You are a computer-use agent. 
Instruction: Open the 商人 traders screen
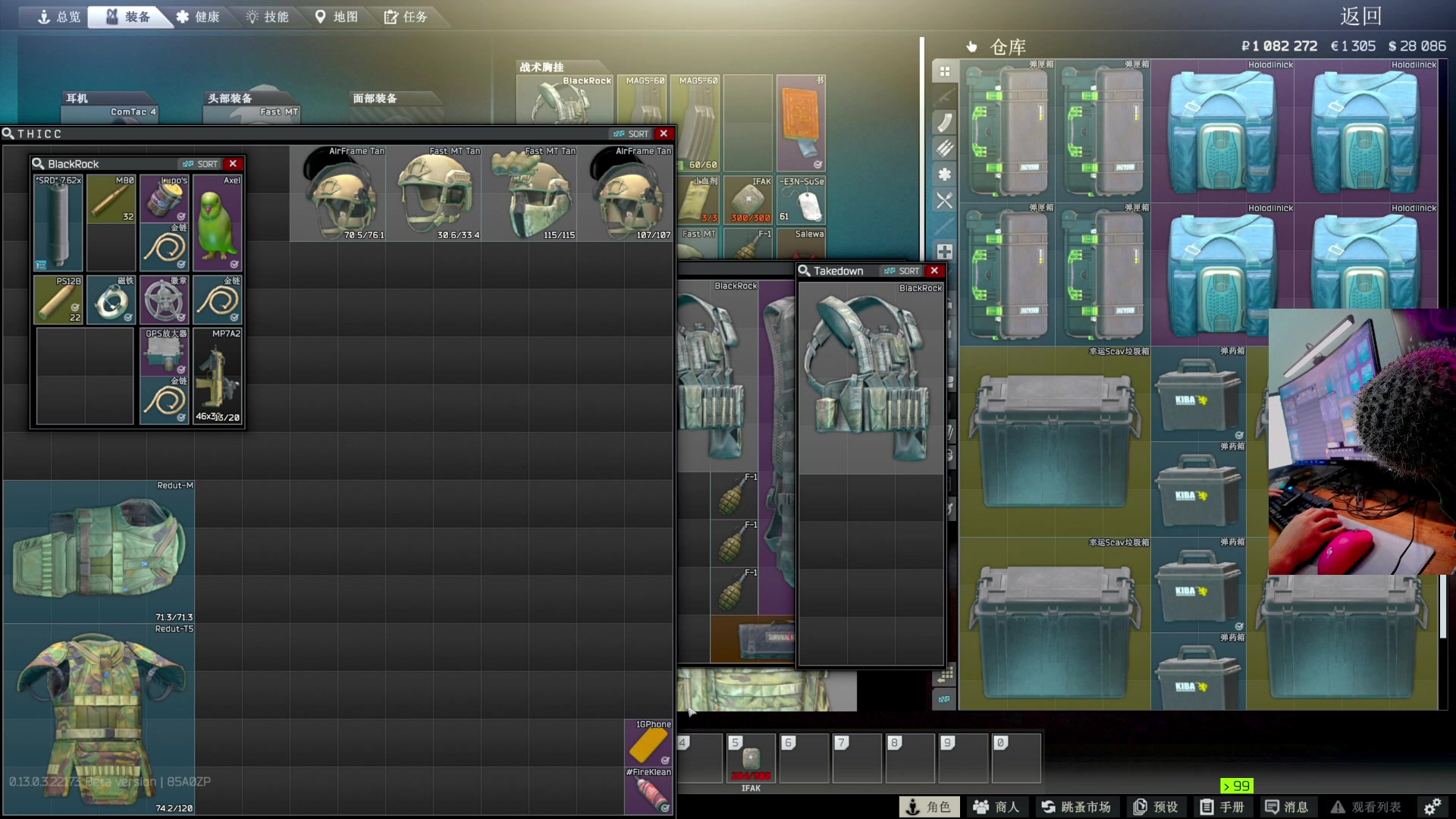click(x=996, y=807)
